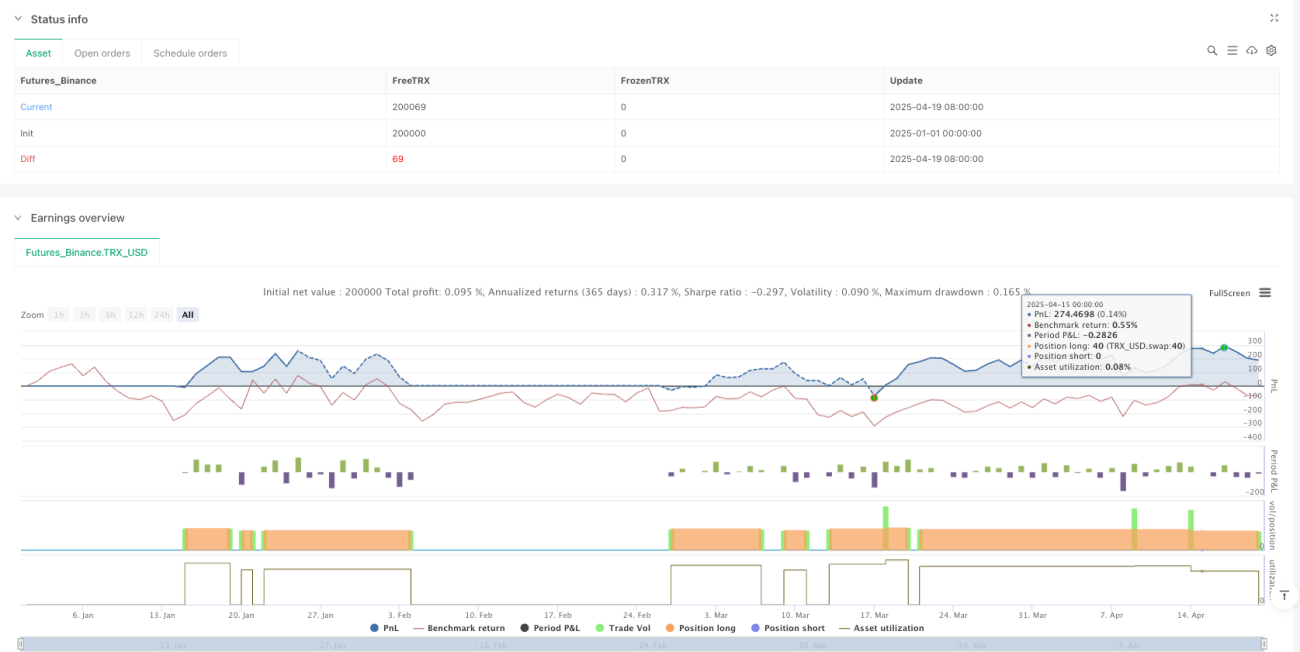Toggle PnL series in chart legend

point(387,628)
